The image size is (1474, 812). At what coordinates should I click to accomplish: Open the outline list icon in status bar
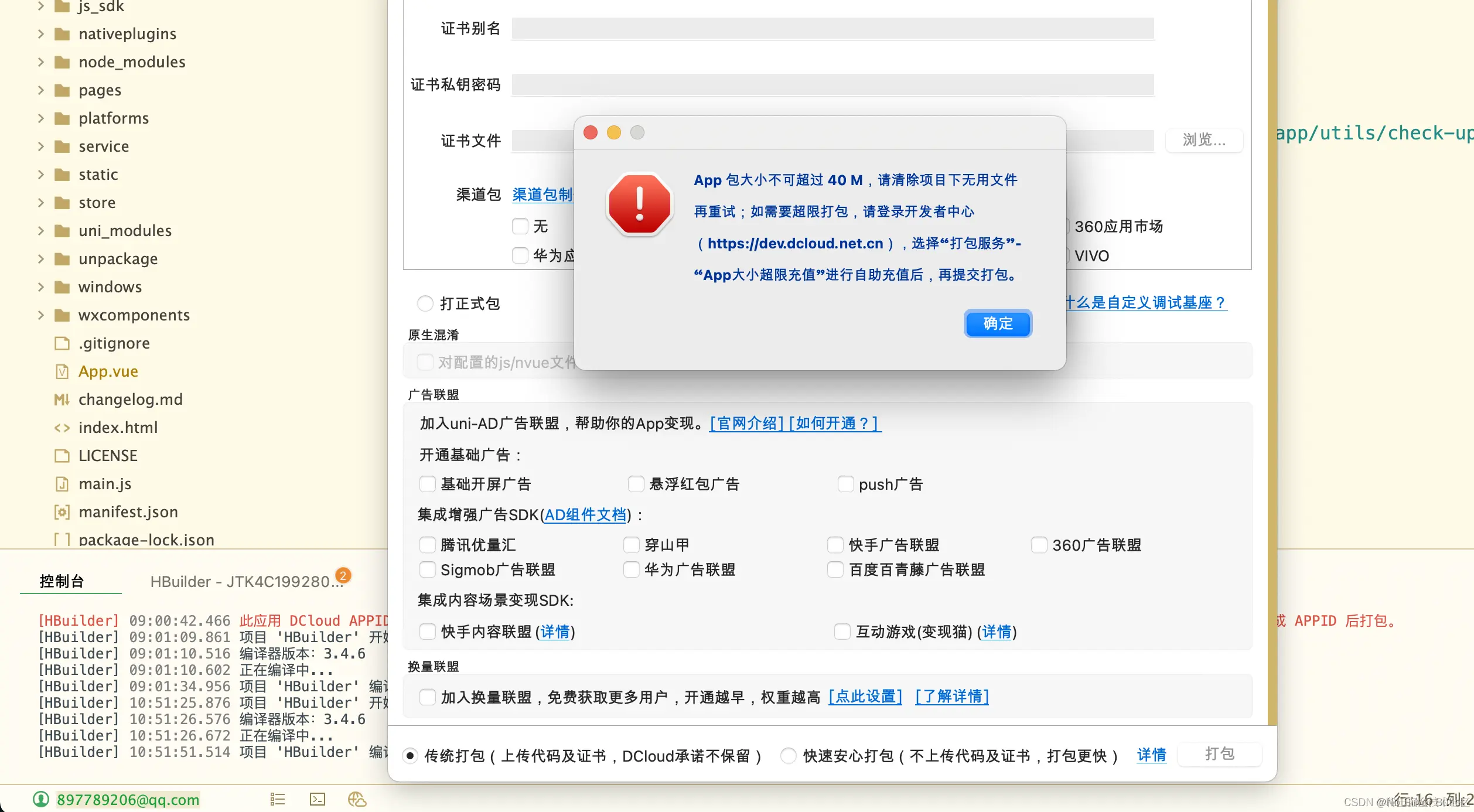pos(277,799)
